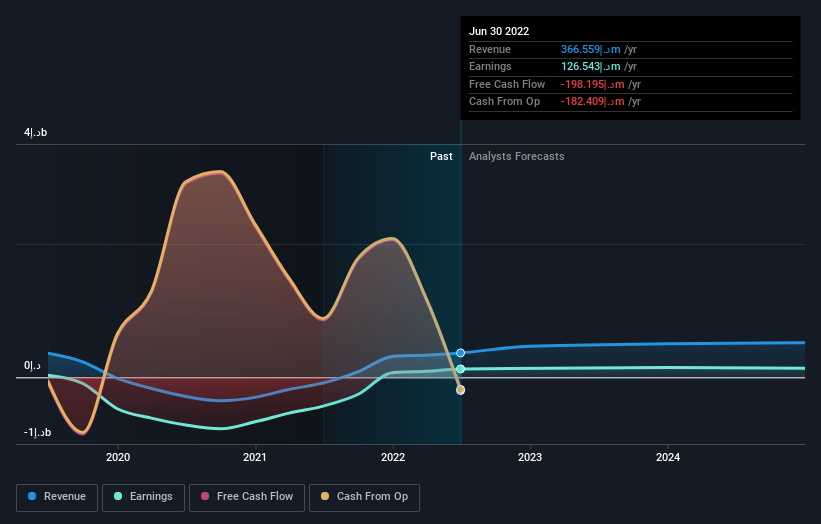Toggle the Free Cash Flow legend series
Image resolution: width=821 pixels, height=524 pixels.
click(x=247, y=497)
